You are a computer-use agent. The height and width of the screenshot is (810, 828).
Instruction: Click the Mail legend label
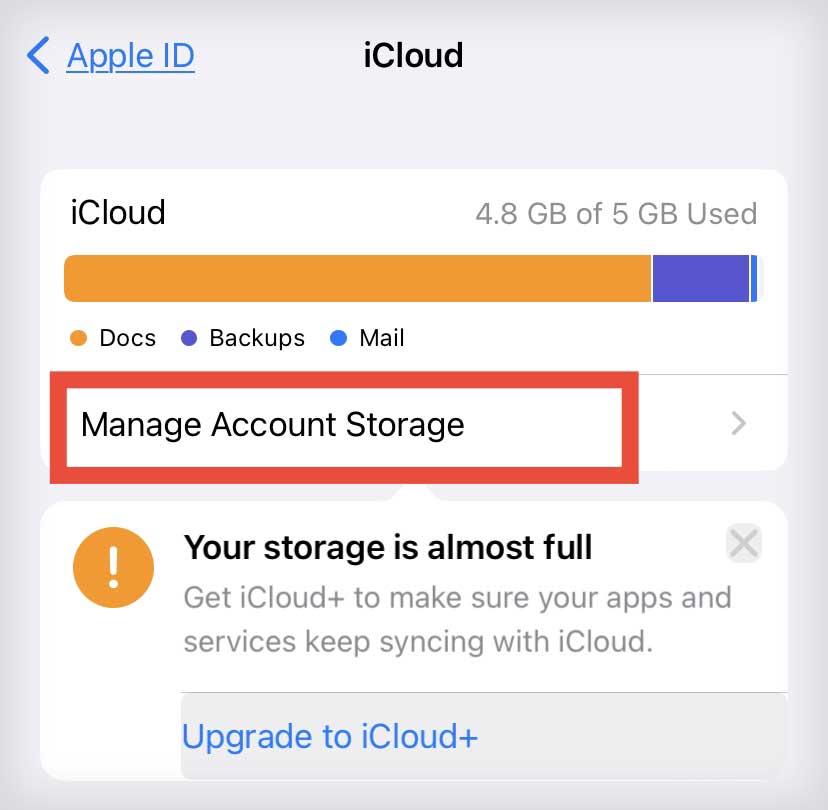(x=382, y=338)
